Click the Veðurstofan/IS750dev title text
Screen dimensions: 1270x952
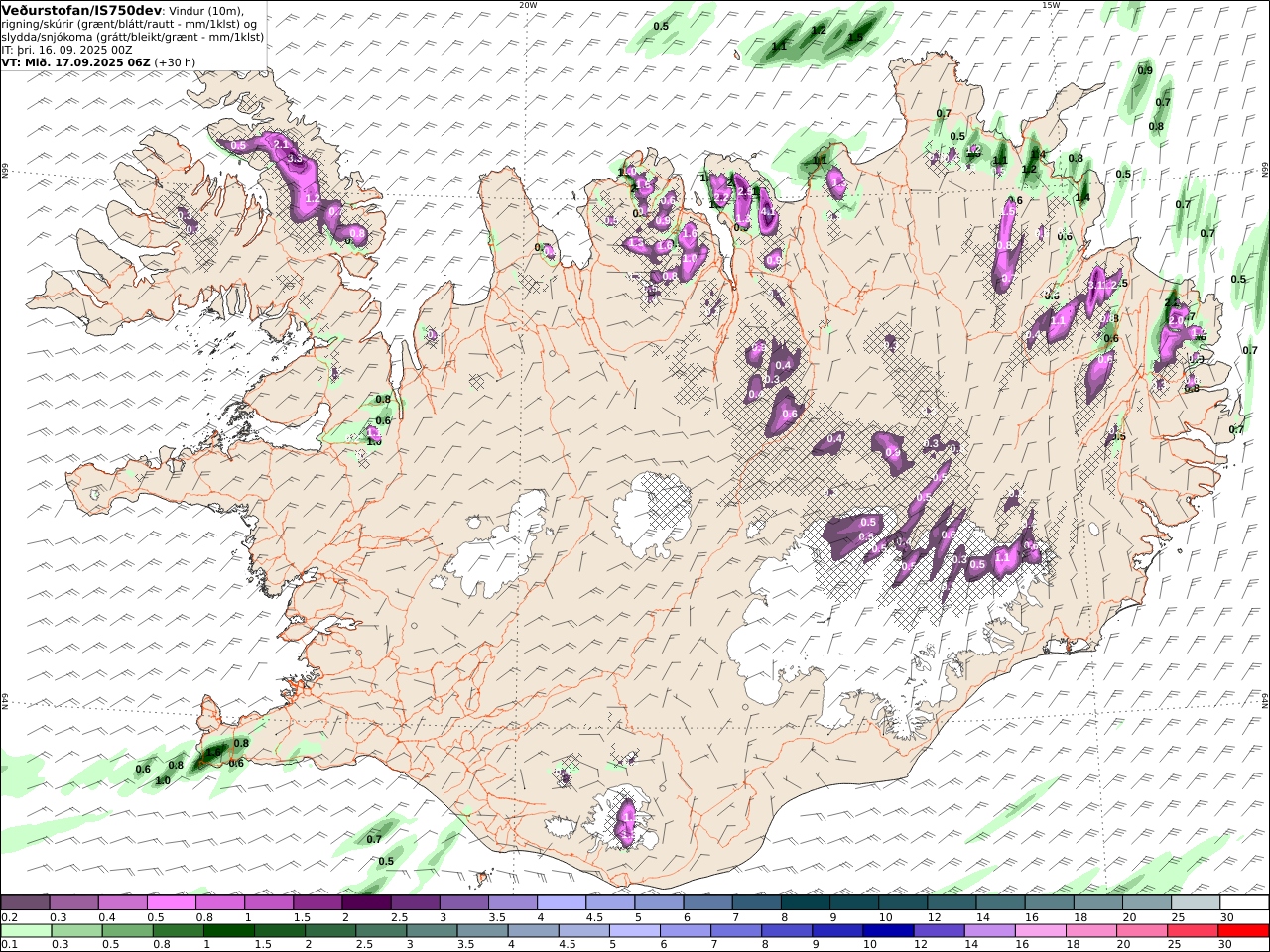[x=82, y=10]
